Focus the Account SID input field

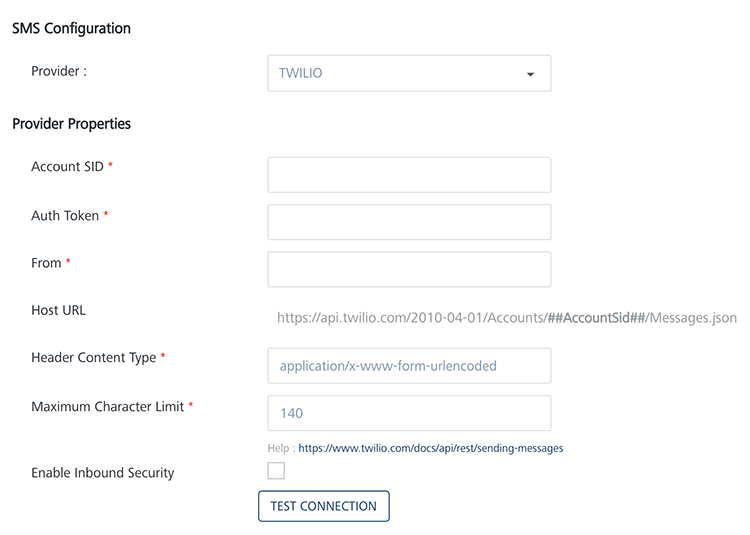tap(409, 174)
